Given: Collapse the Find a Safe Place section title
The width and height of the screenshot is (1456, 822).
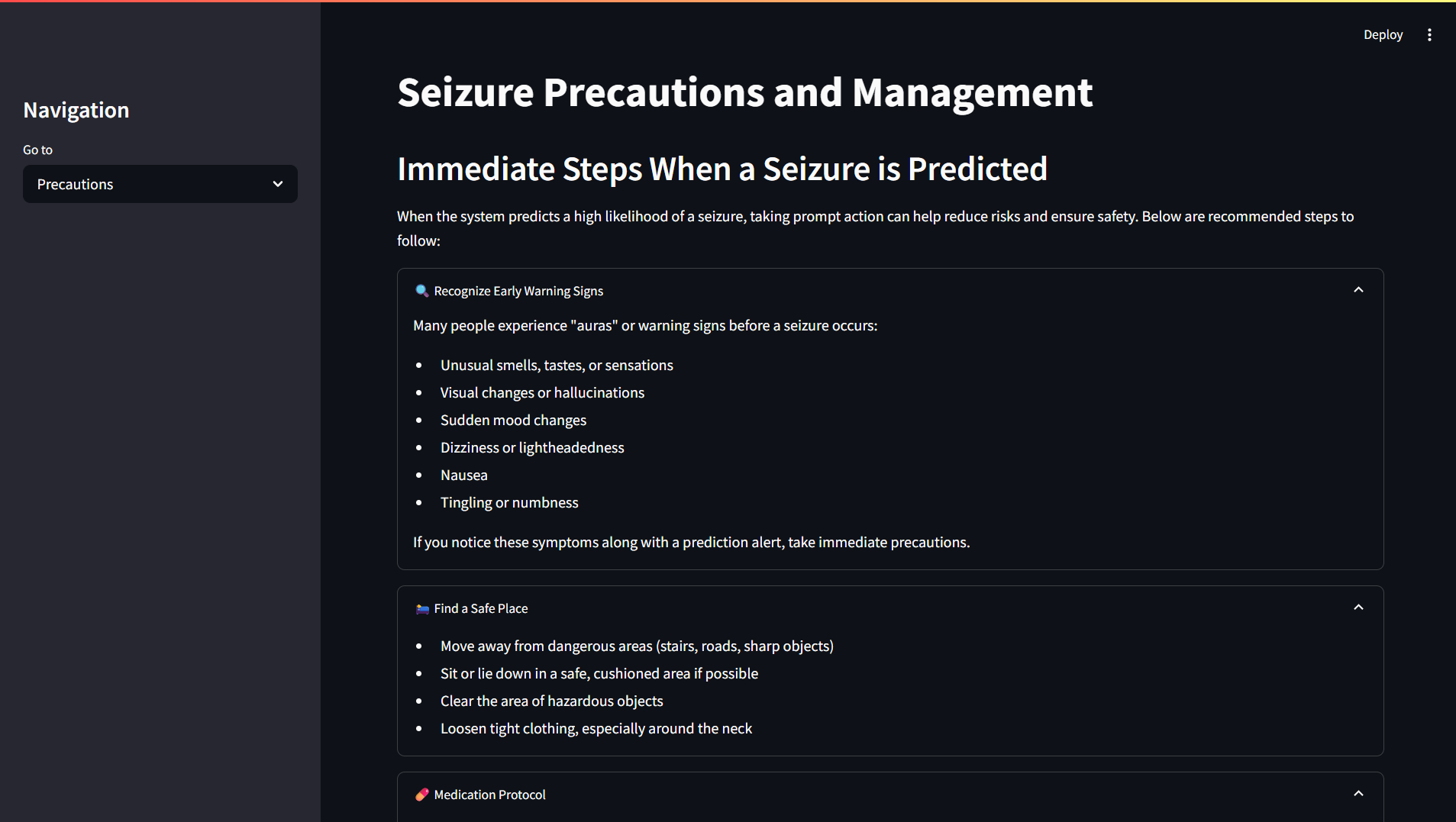Looking at the screenshot, I should point(480,608).
